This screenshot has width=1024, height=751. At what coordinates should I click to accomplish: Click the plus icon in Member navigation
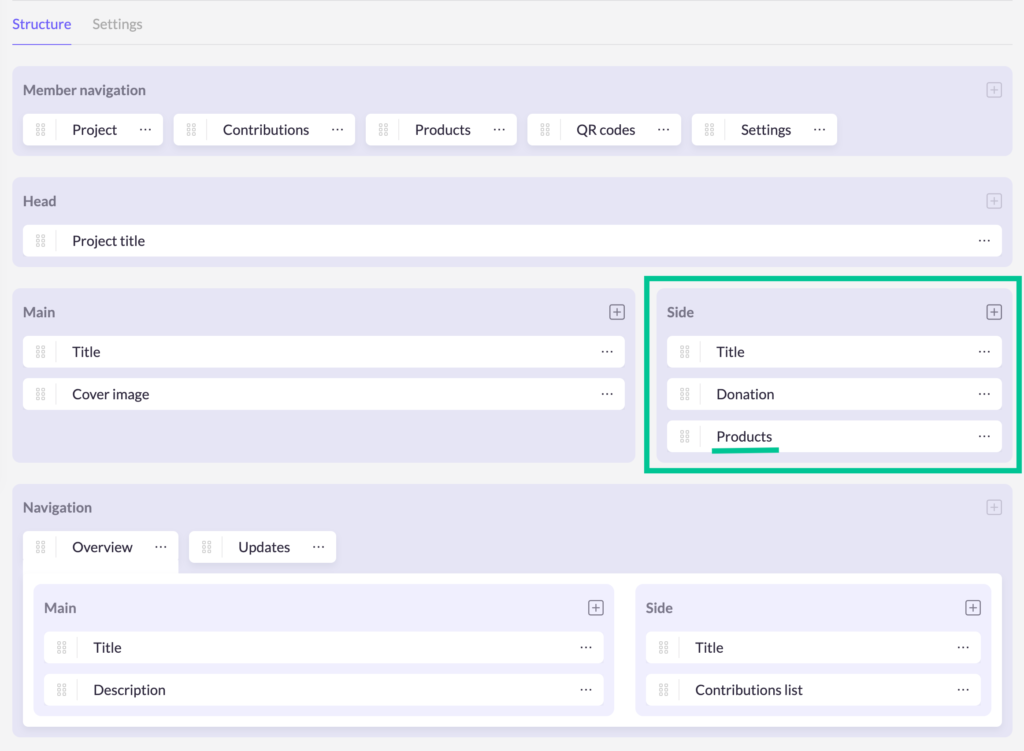(993, 90)
